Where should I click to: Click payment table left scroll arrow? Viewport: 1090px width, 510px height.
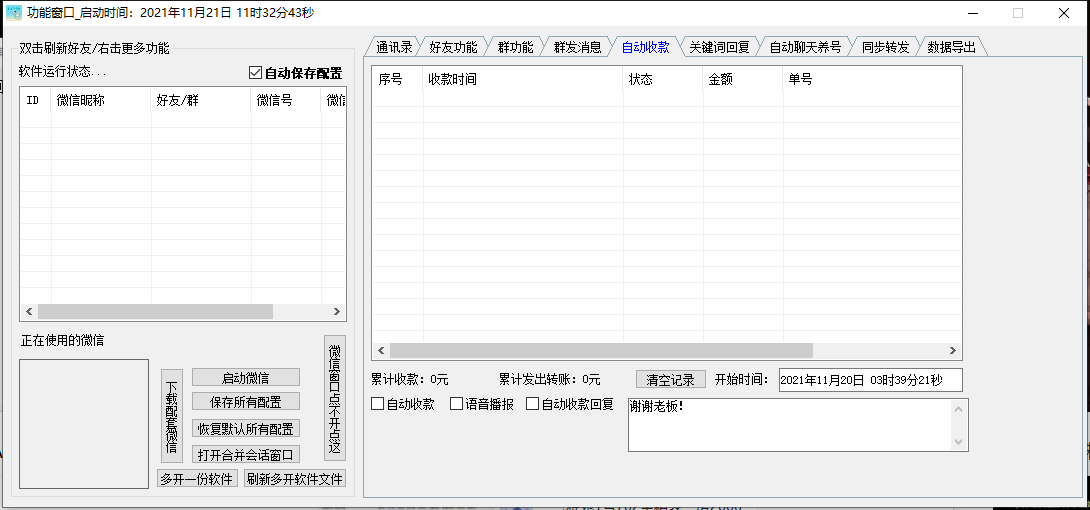pos(381,350)
